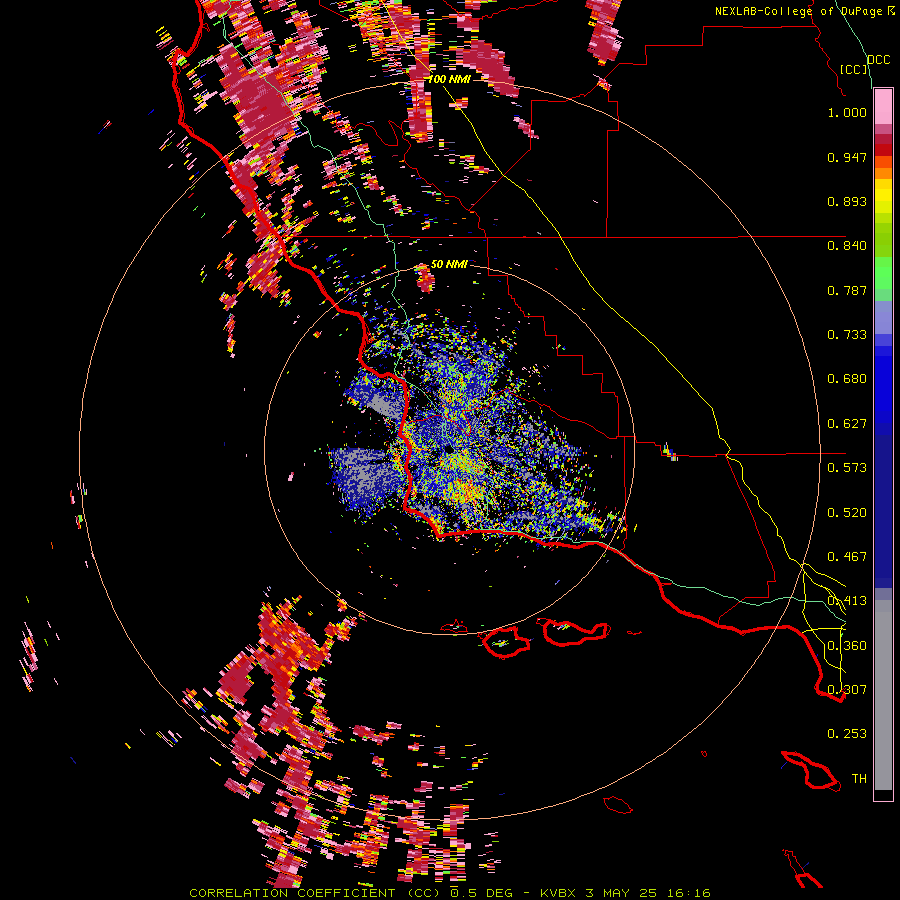900x900 pixels.
Task: Select the 0.573 legend value
Action: (x=847, y=468)
